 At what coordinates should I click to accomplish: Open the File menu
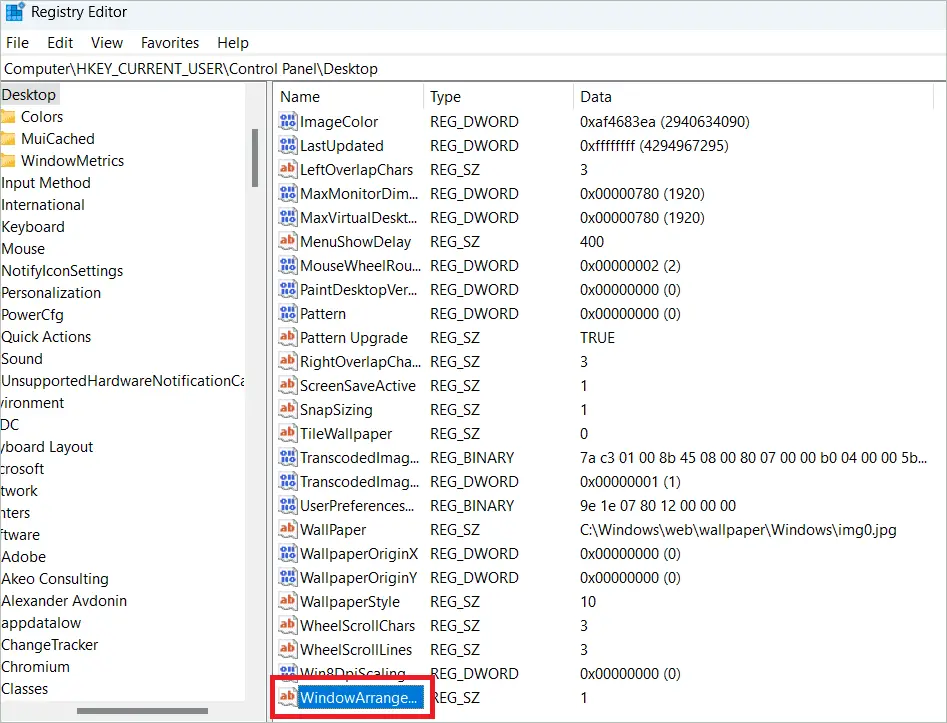pos(18,43)
